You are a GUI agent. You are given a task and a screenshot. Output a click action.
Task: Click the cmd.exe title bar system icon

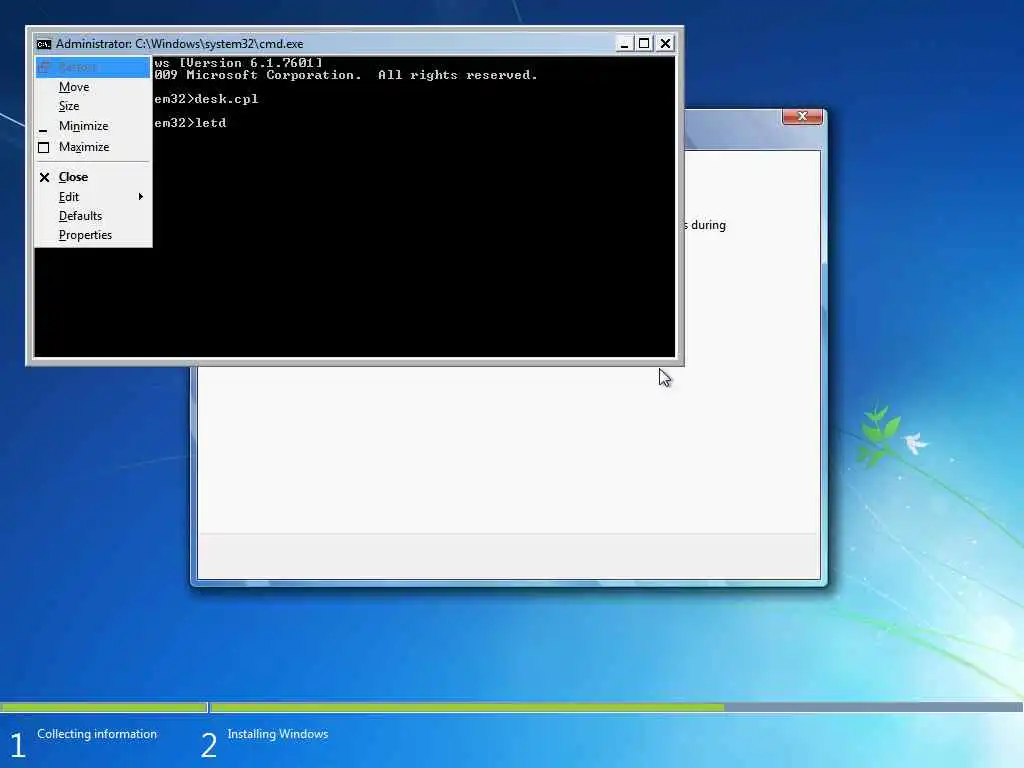coord(44,44)
